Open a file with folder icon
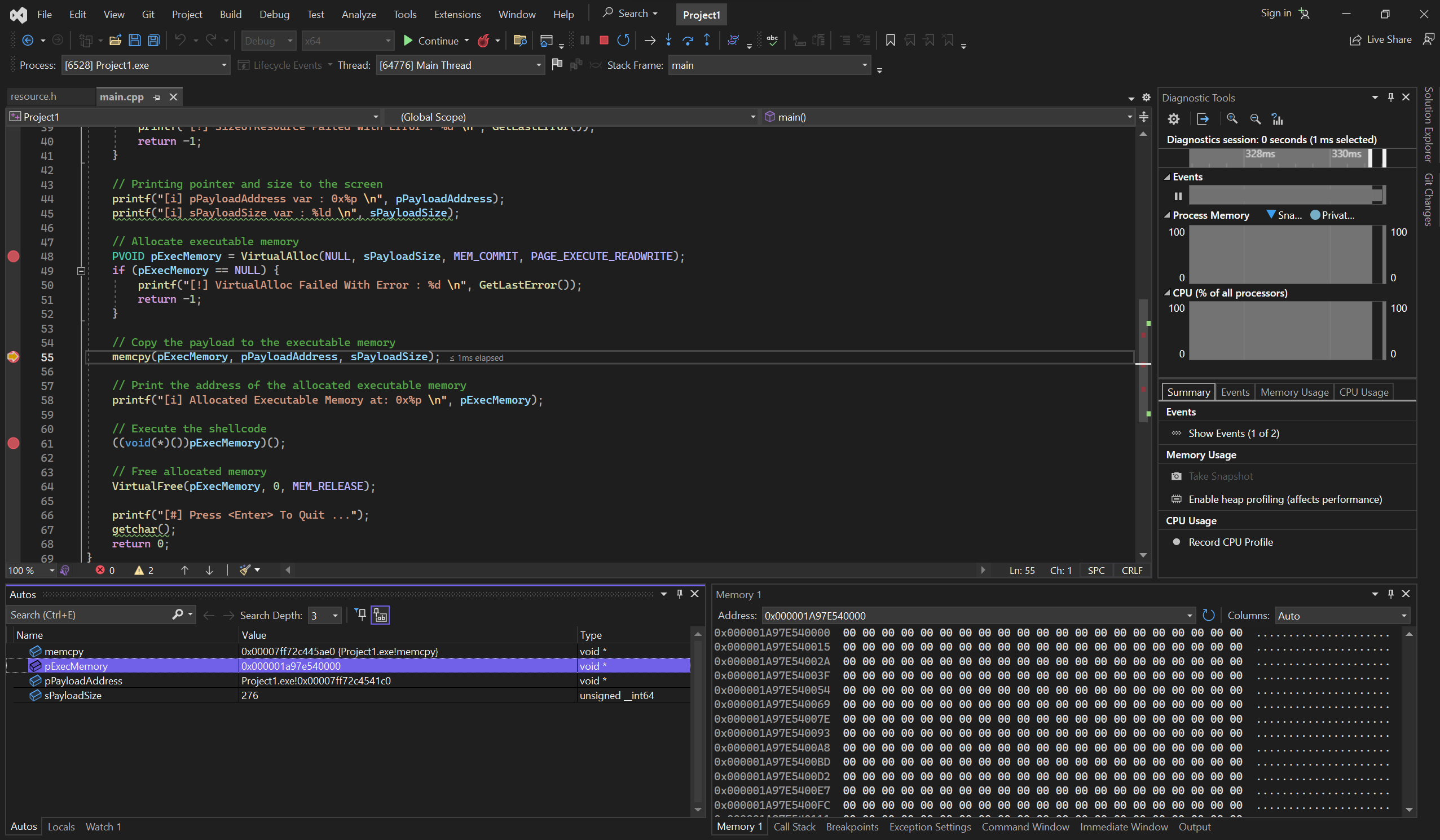This screenshot has height=840, width=1440. pyautogui.click(x=116, y=40)
